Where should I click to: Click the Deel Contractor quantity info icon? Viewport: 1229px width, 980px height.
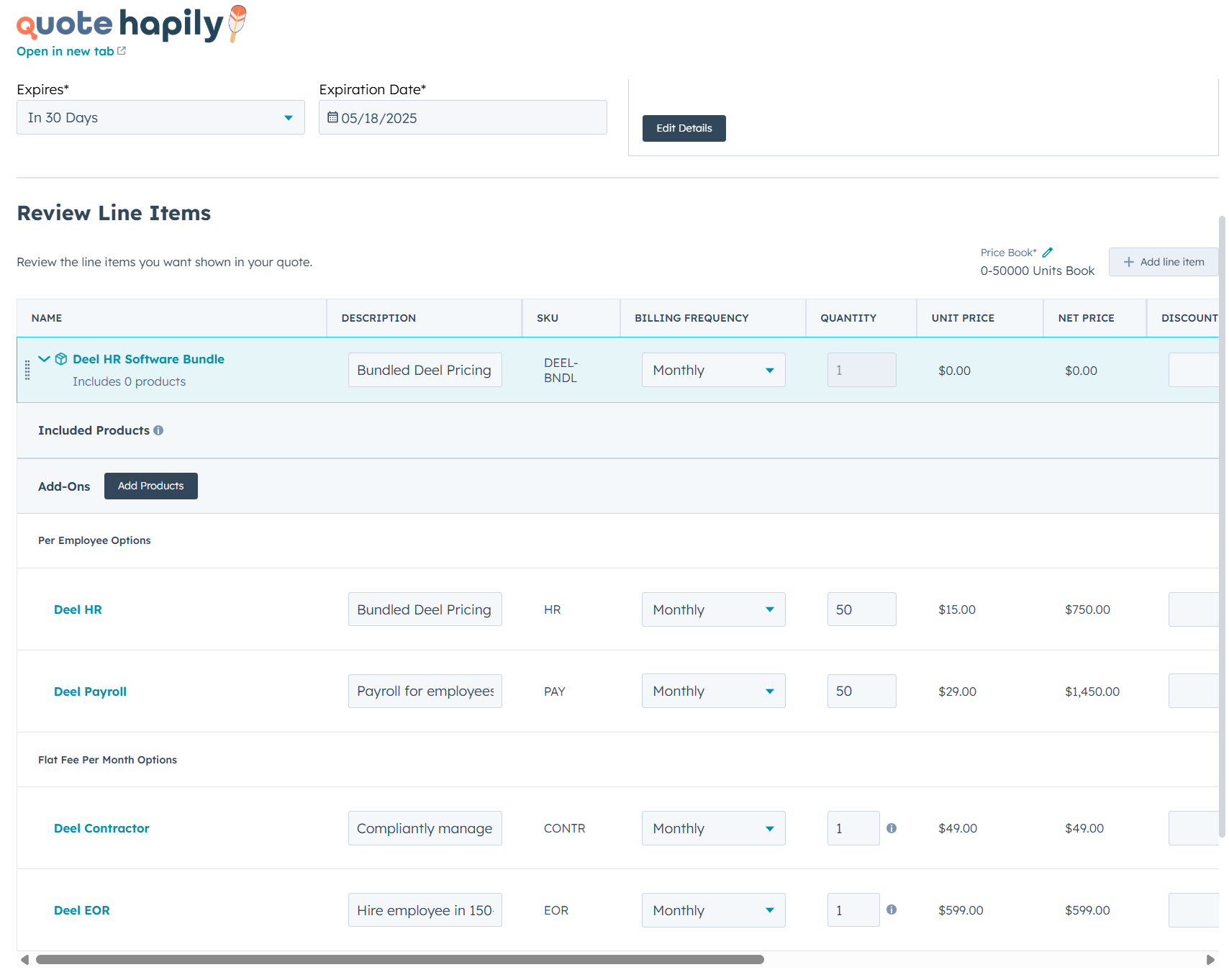coord(892,828)
